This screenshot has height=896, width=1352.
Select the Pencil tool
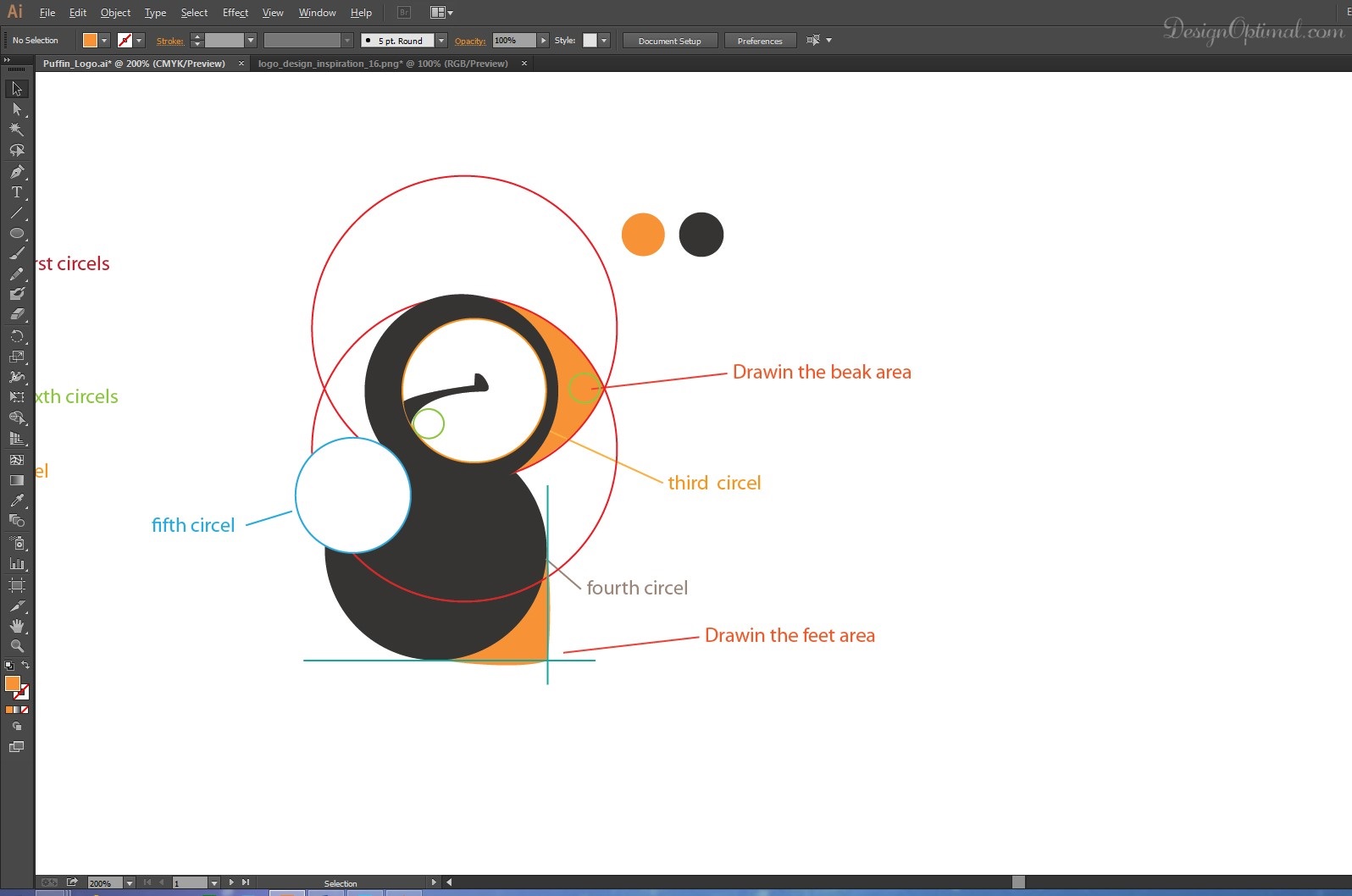click(16, 274)
